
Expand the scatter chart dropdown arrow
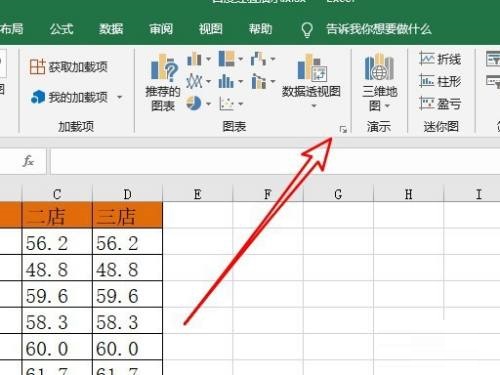point(241,104)
